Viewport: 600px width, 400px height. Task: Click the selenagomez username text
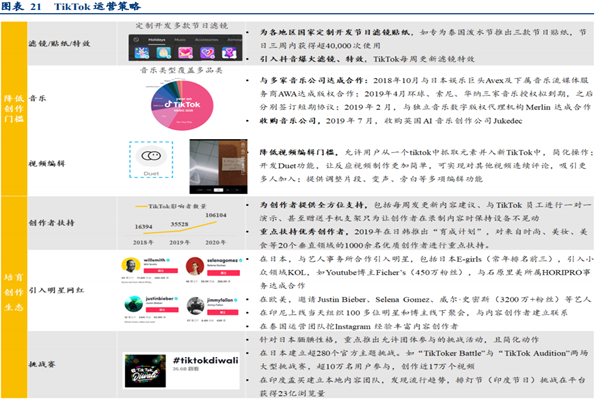[222, 260]
